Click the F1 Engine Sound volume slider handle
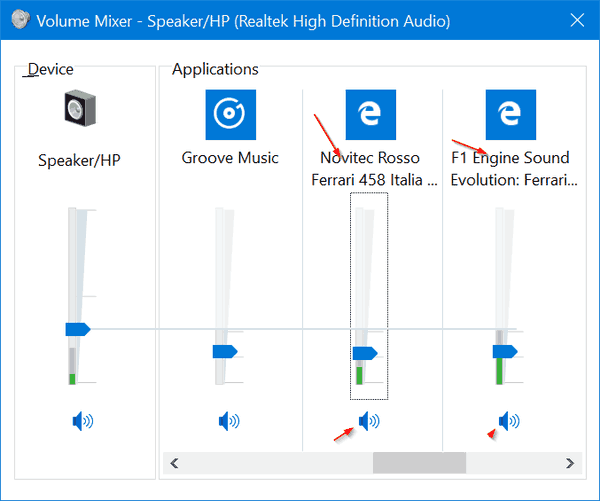The image size is (600, 501). 505,351
